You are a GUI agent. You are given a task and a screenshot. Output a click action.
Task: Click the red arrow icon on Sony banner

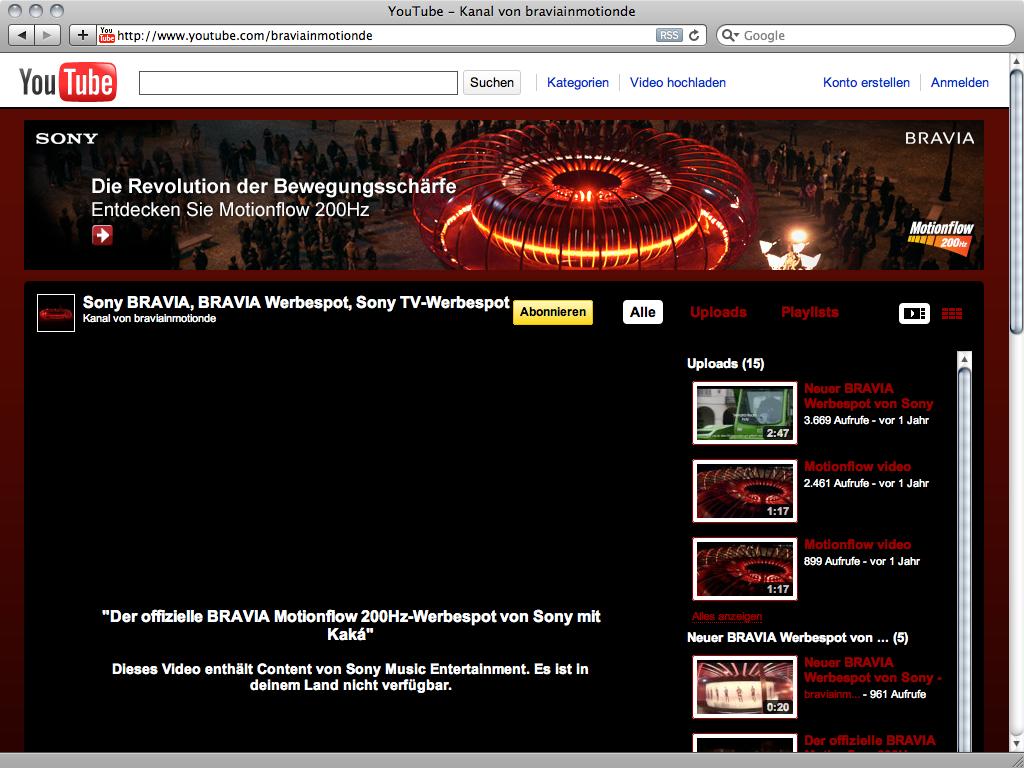click(102, 235)
